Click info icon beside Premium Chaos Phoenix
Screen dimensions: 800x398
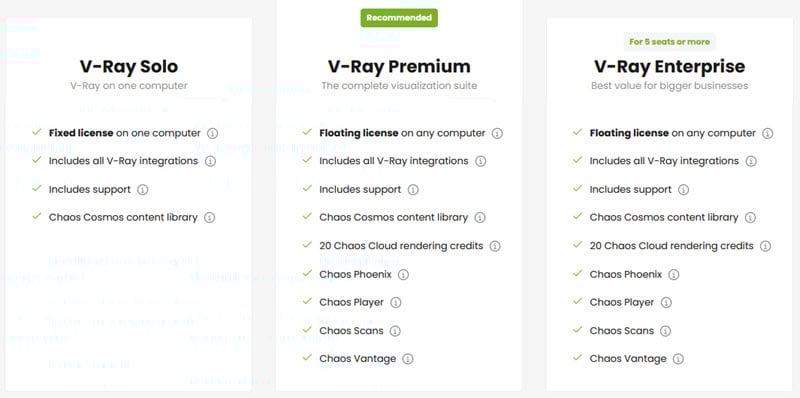click(403, 275)
